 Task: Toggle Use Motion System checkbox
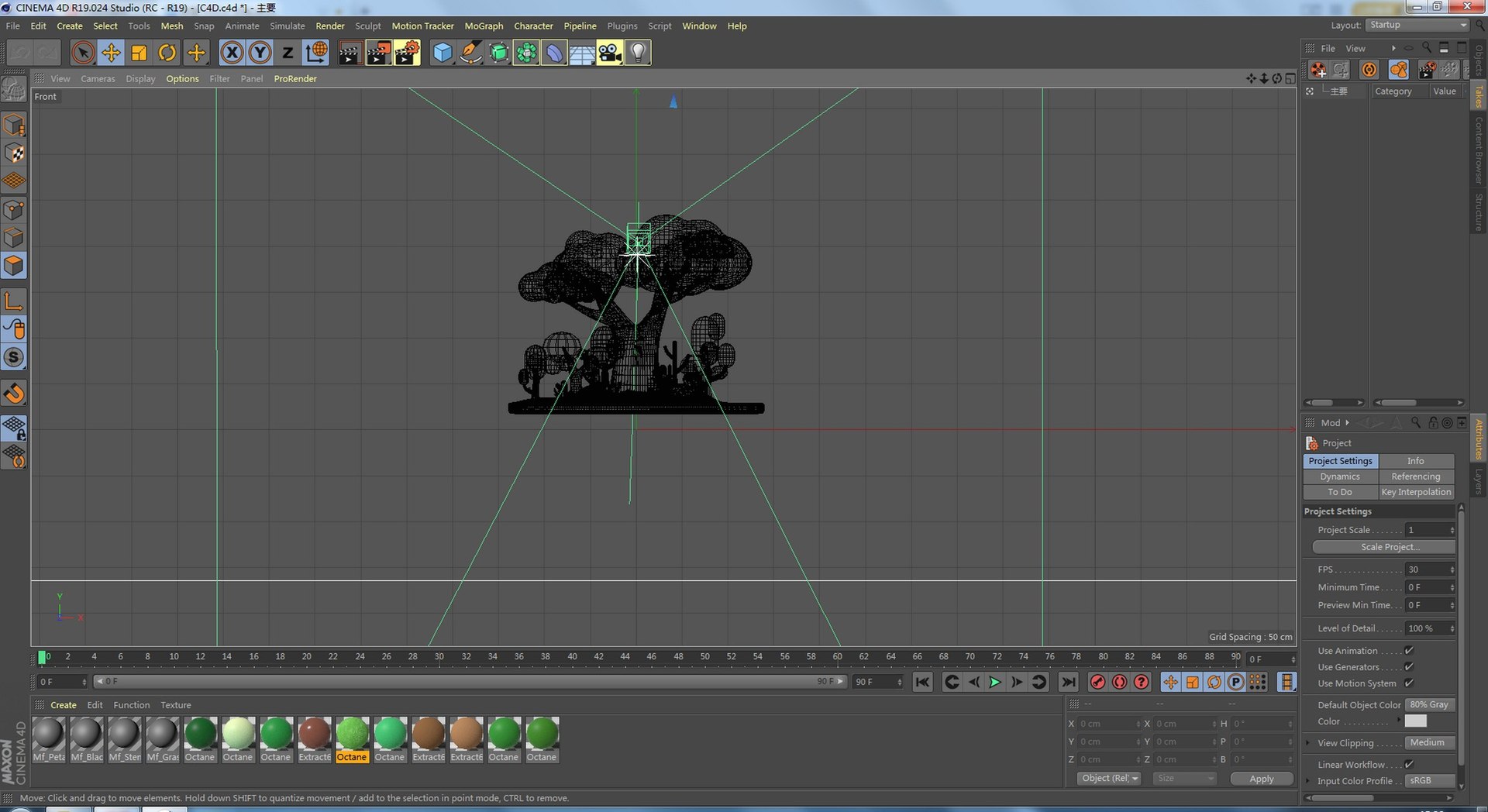tap(1409, 683)
